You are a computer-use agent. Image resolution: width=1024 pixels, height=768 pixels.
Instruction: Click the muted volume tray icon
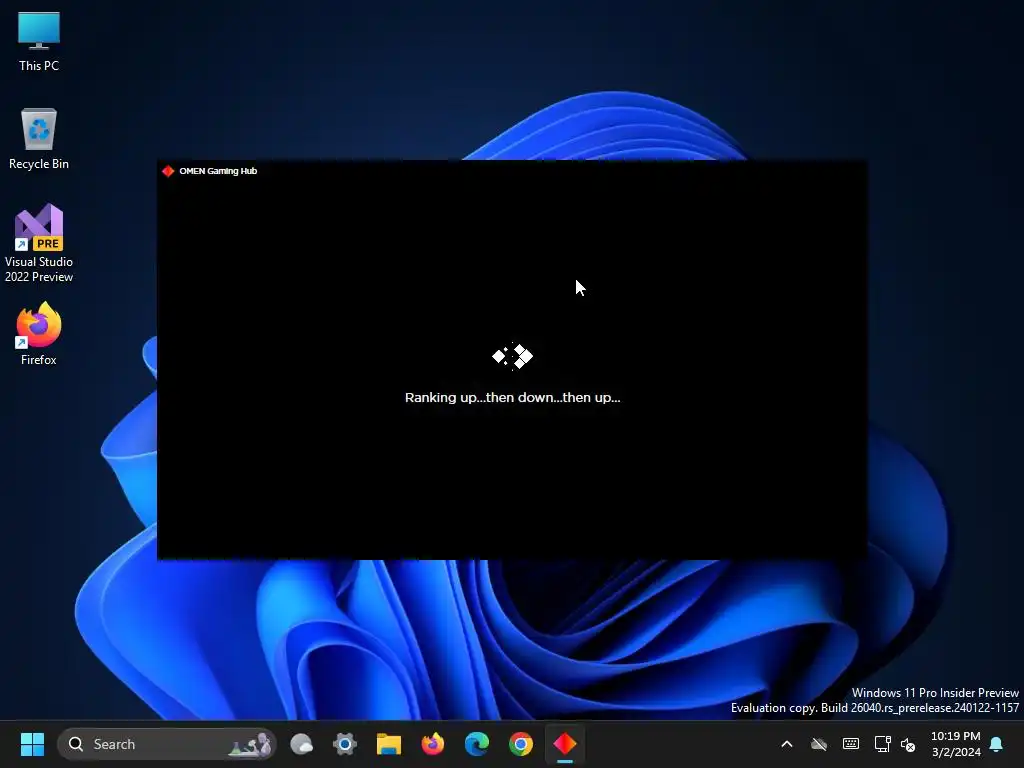[908, 744]
